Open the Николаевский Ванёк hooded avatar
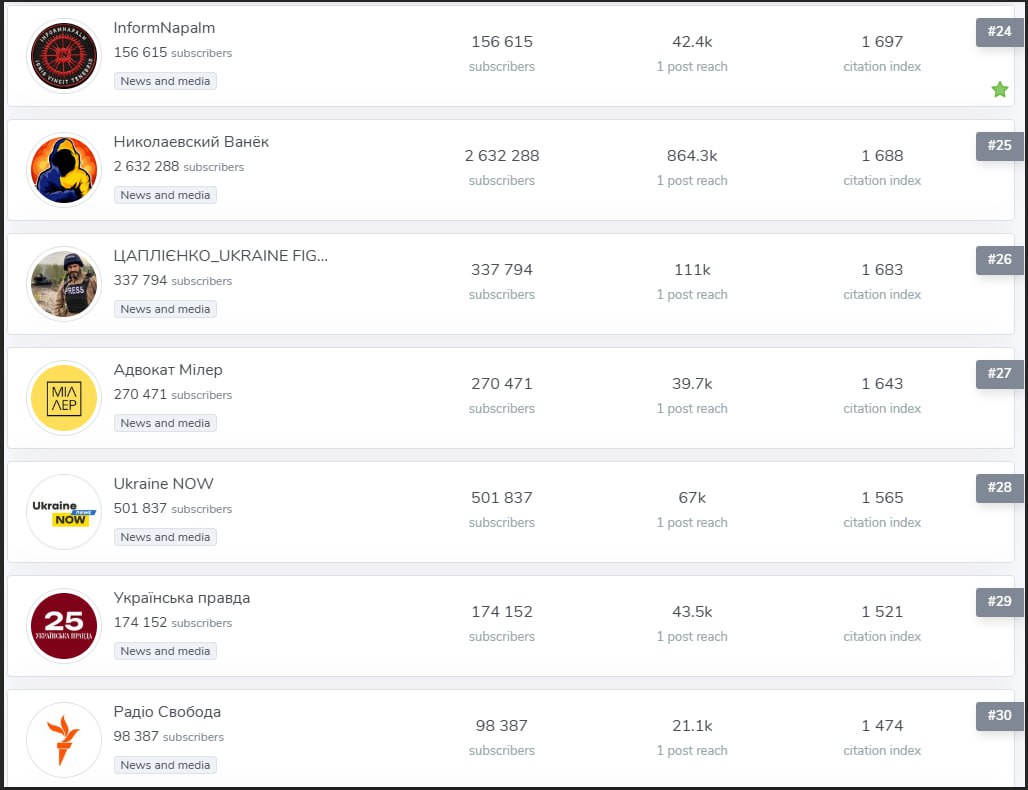The image size is (1028, 790). pos(64,170)
